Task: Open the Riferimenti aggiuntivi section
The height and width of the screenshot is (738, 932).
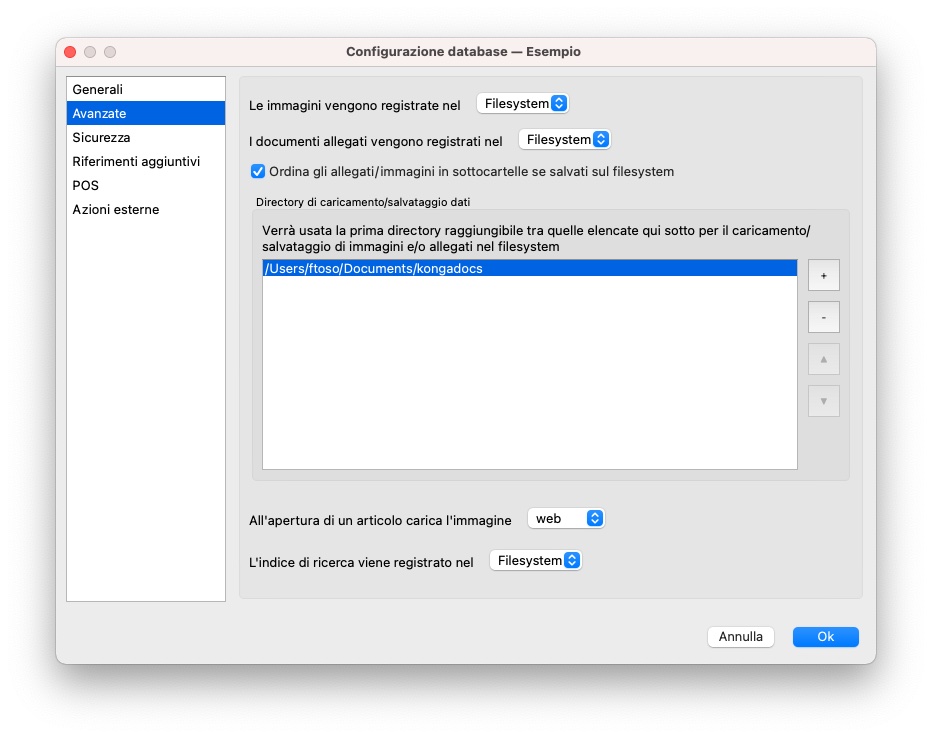Action: pyautogui.click(x=136, y=161)
